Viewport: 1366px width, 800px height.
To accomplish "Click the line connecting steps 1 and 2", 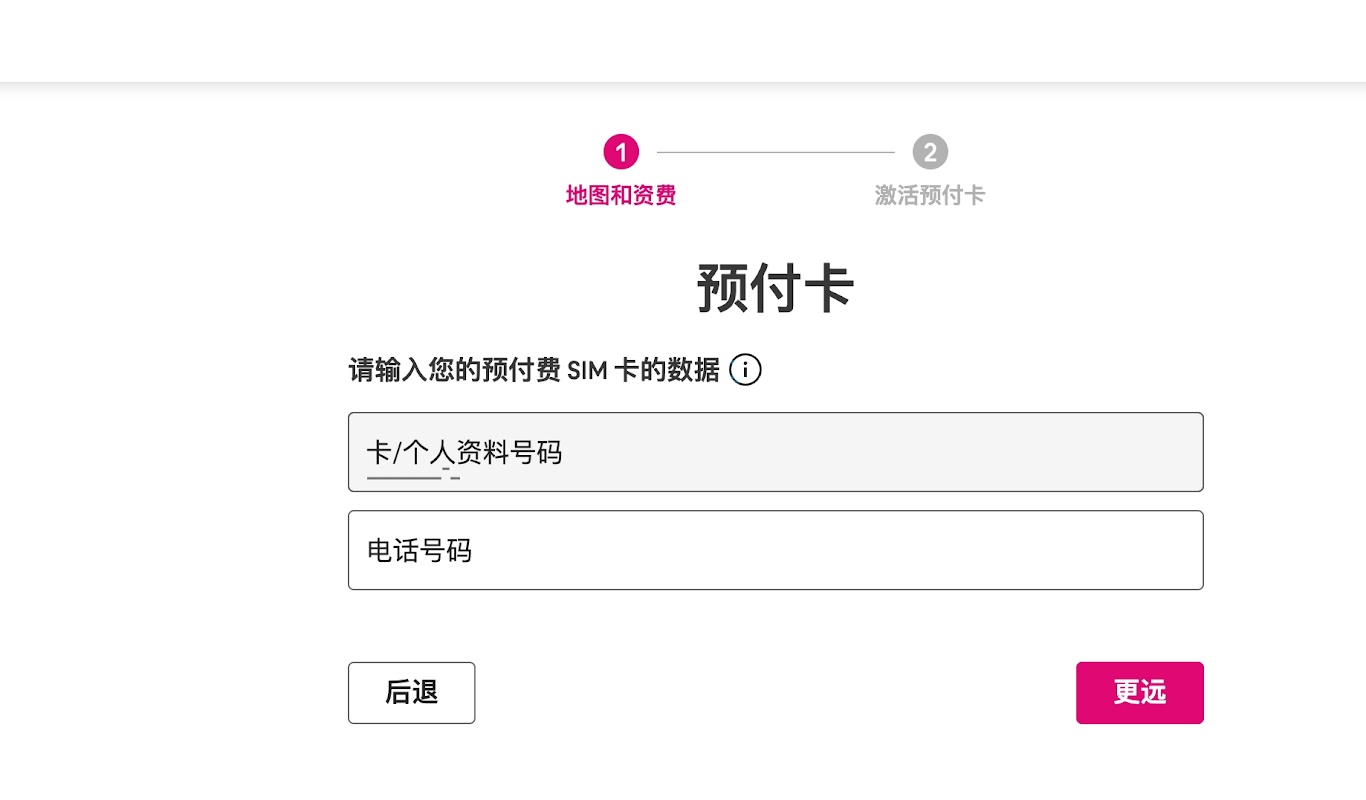I will pyautogui.click(x=775, y=153).
